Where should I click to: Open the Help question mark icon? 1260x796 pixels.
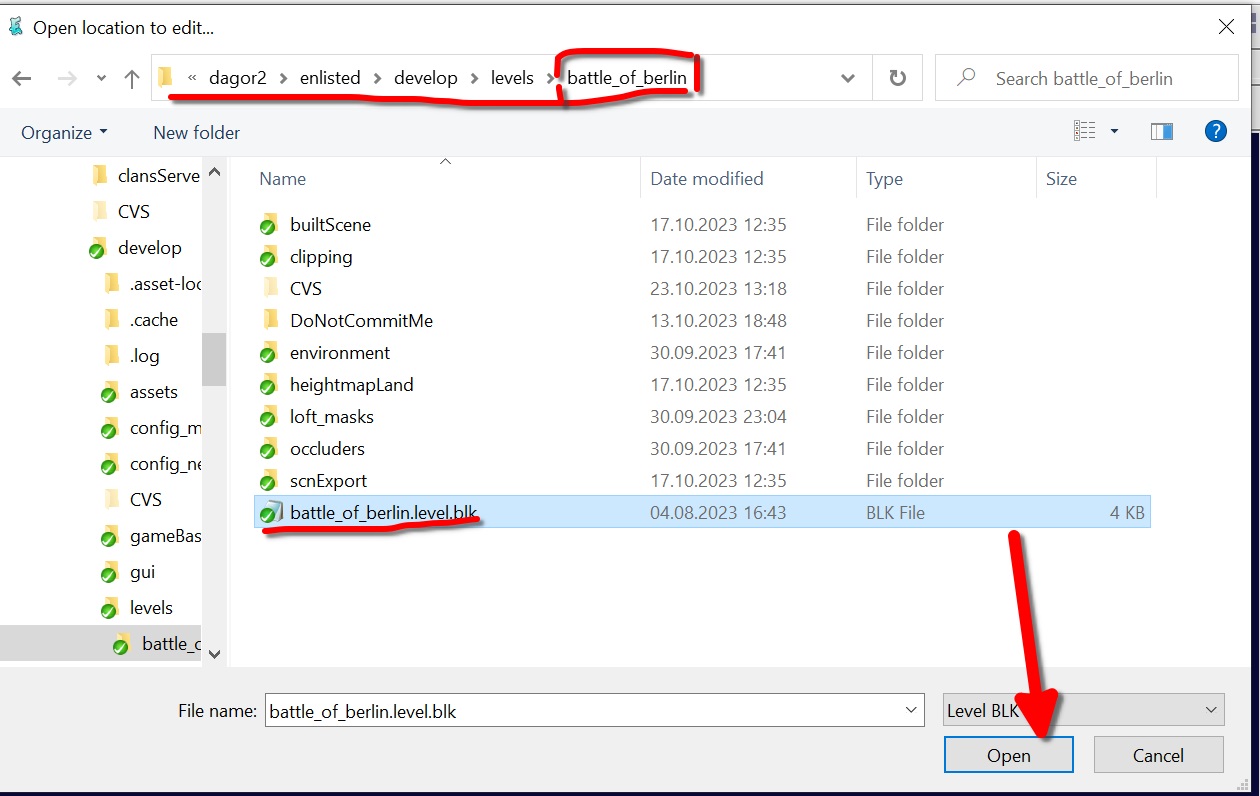(x=1215, y=131)
